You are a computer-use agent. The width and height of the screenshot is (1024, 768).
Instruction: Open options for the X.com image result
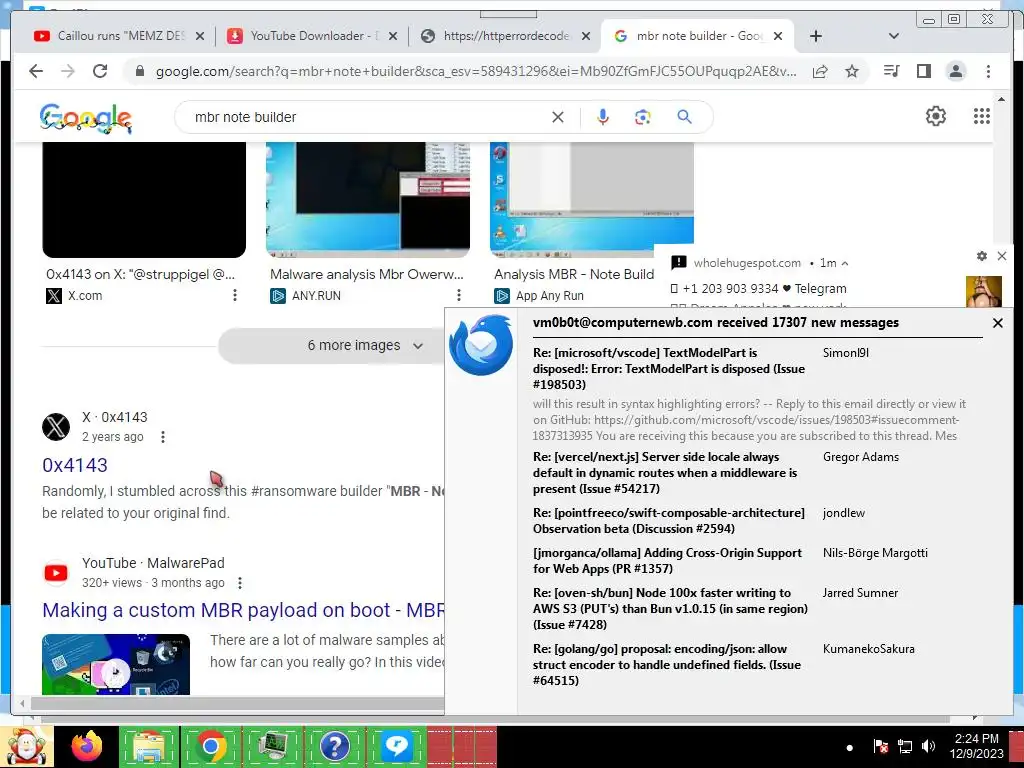click(234, 295)
